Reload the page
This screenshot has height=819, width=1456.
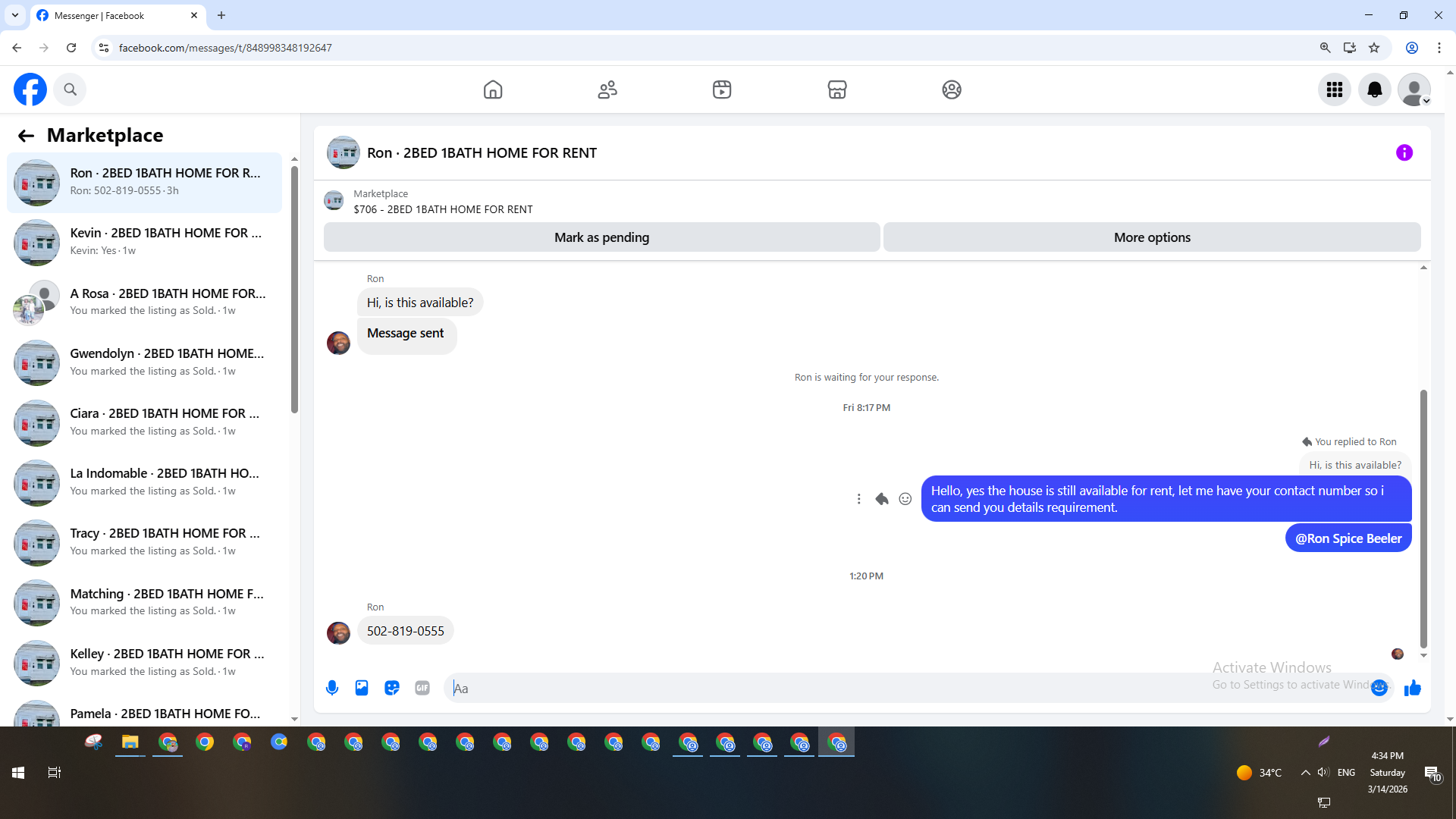tap(71, 48)
